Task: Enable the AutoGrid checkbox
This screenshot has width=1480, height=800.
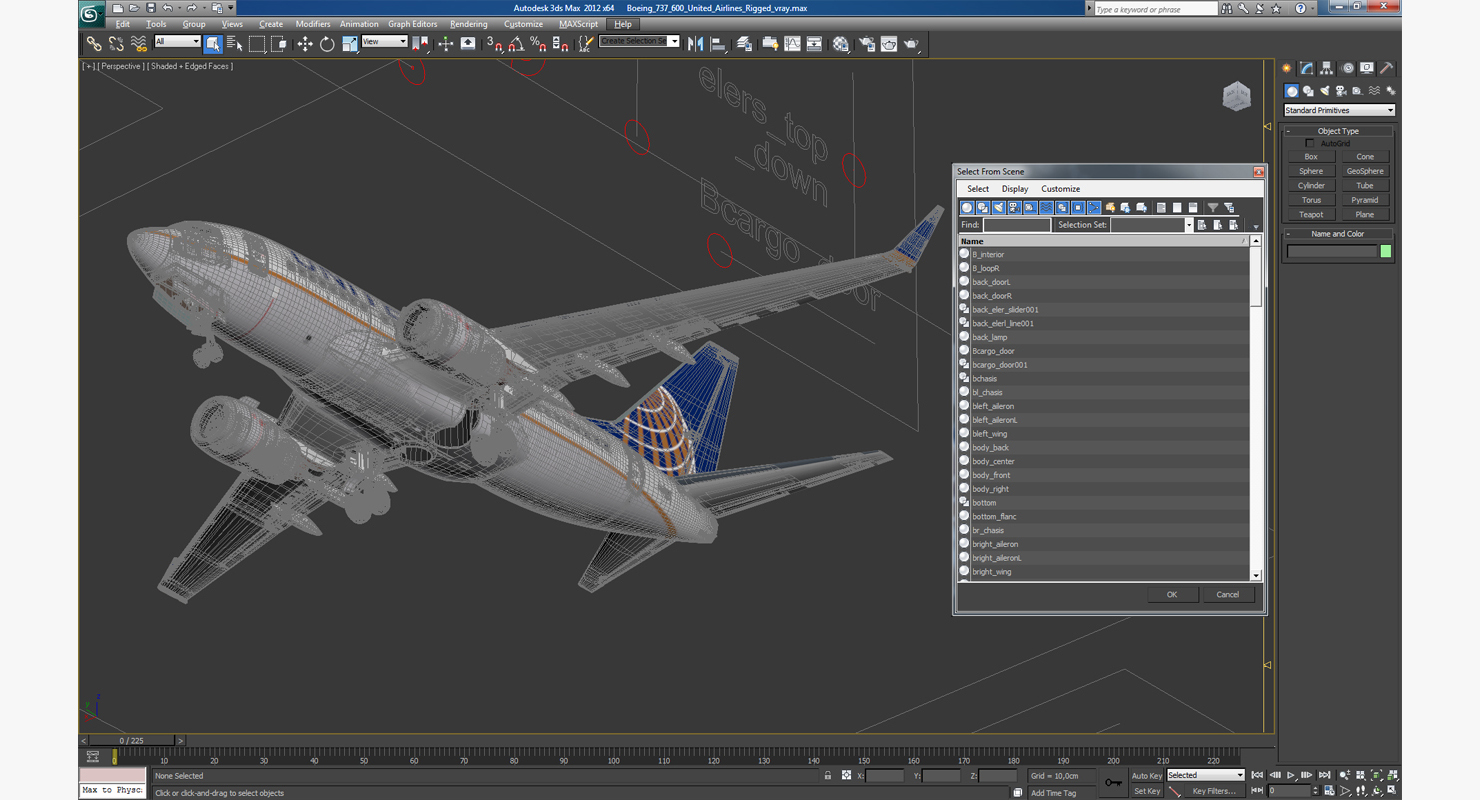Action: tap(1310, 143)
